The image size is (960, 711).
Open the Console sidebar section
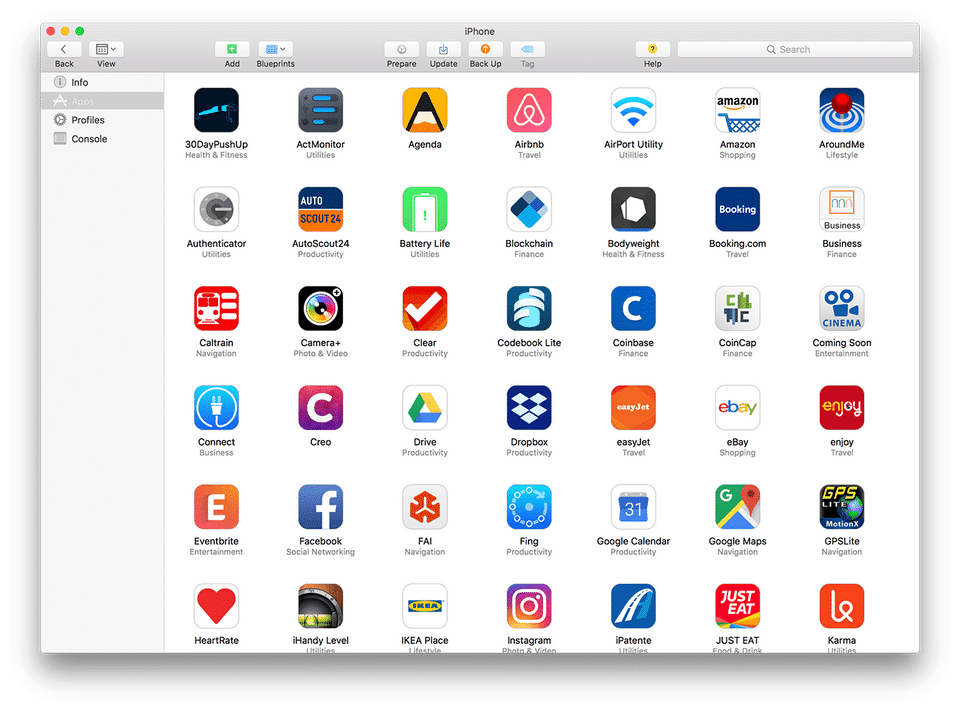tap(102, 139)
